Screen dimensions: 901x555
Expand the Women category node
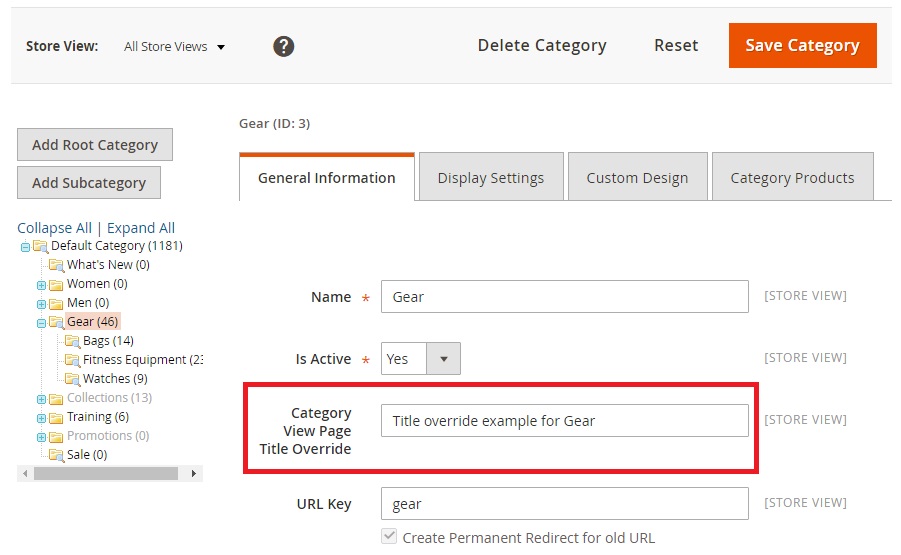(x=41, y=285)
